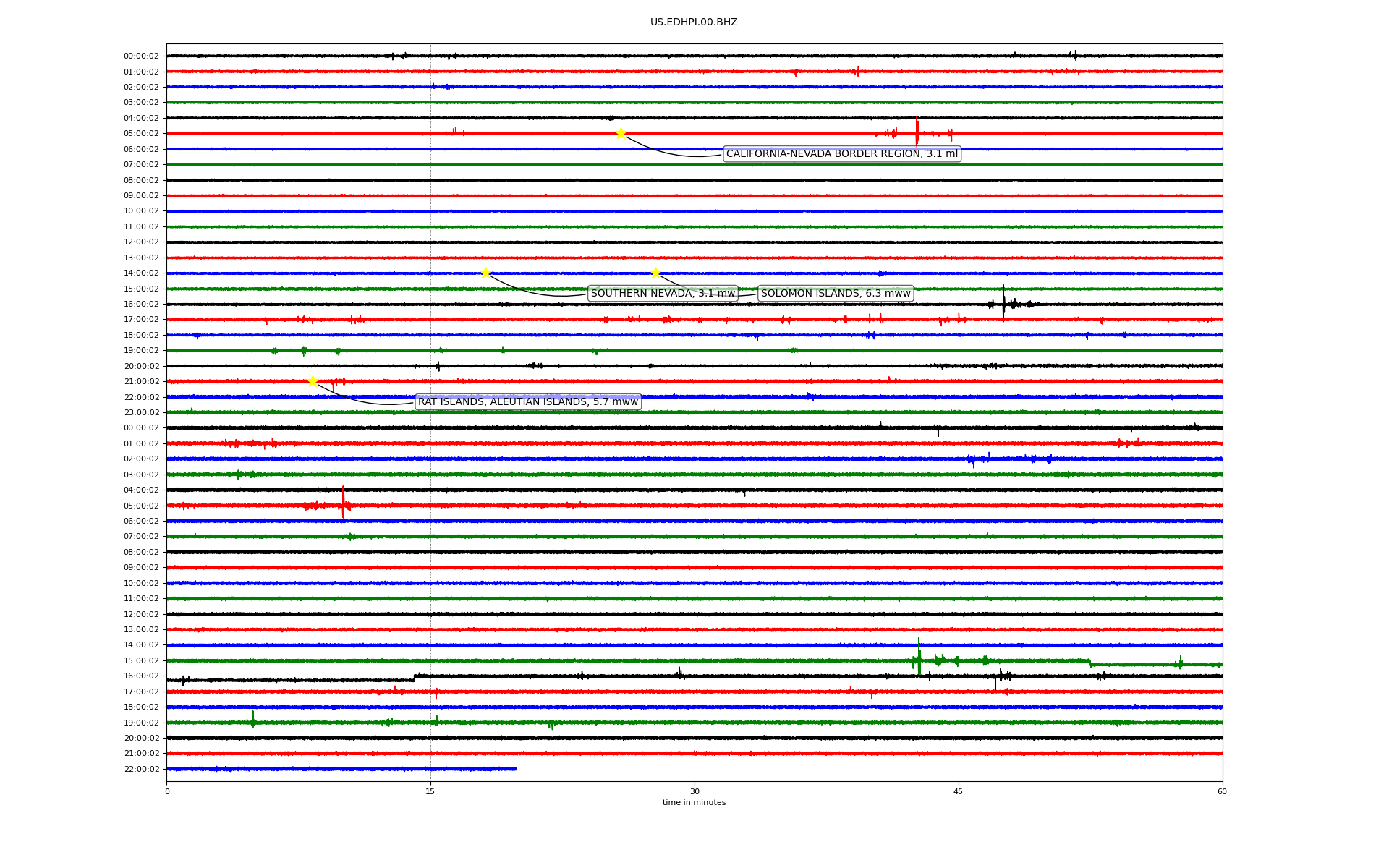Viewport: 1389px width, 868px height.
Task: Click the 30 tick on x-axis
Action: (x=694, y=791)
